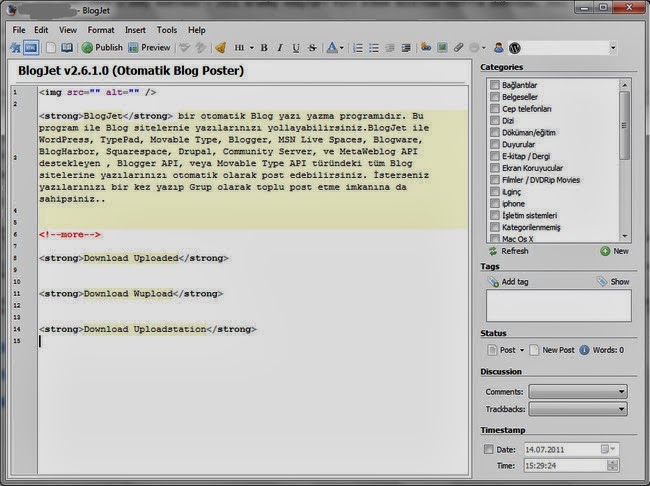This screenshot has width=650, height=486.
Task: Click the Time field stepper arrows
Action: [612, 465]
